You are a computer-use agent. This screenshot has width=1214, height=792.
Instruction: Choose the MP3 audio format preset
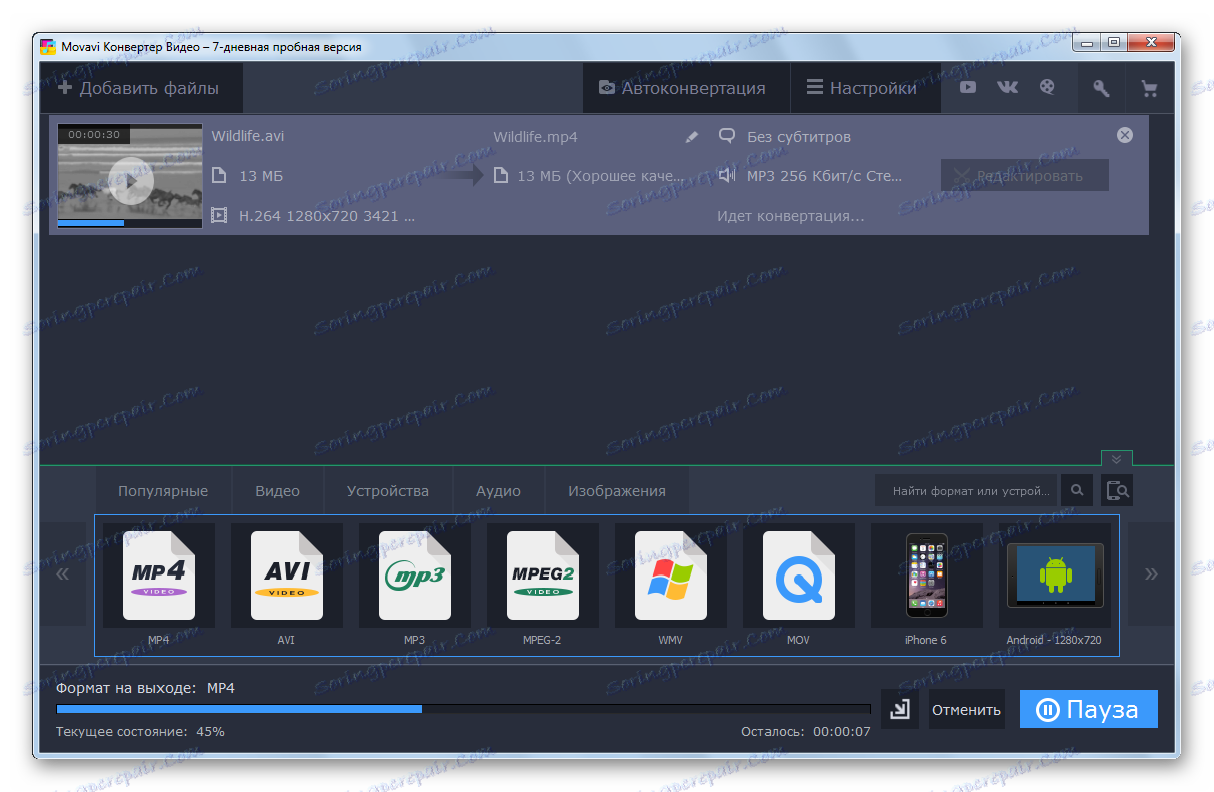coord(415,576)
